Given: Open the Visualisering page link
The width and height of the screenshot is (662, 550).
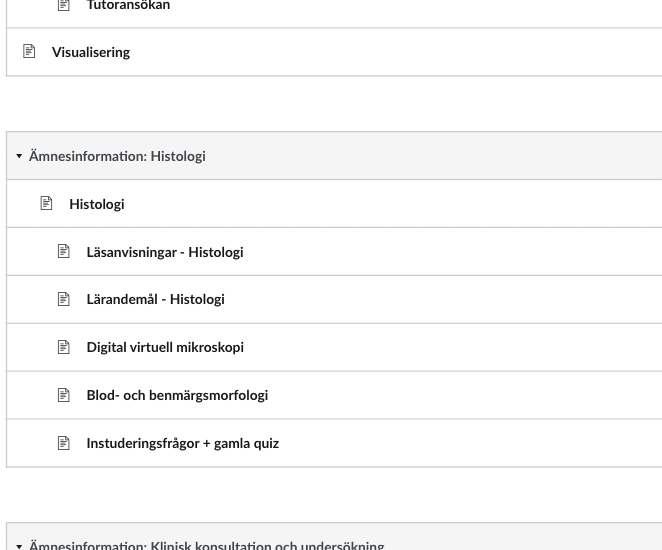Looking at the screenshot, I should coord(91,52).
